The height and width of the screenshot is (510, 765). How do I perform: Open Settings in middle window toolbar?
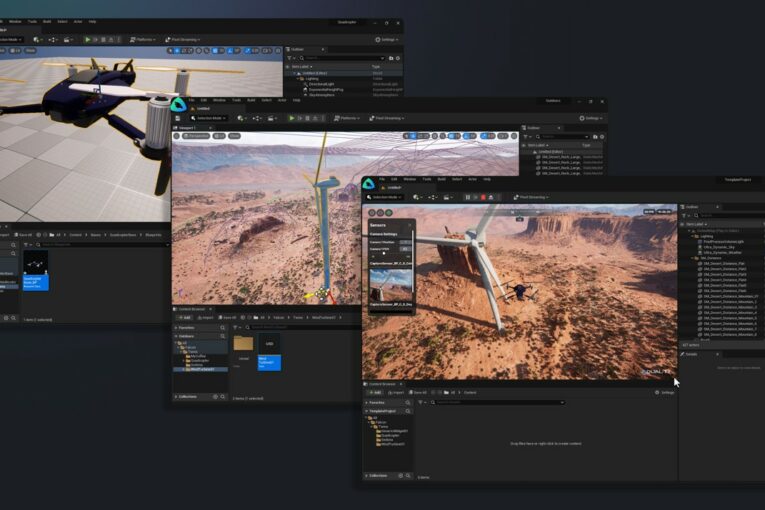tap(590, 118)
